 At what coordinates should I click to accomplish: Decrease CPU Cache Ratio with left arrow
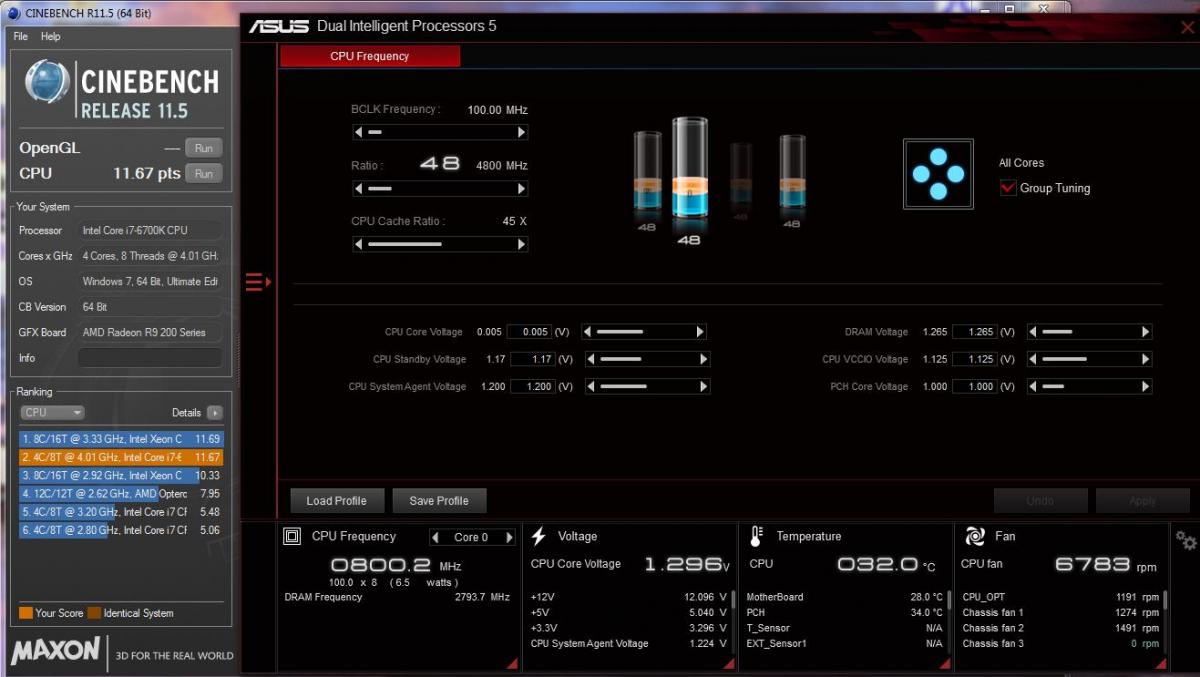point(359,244)
